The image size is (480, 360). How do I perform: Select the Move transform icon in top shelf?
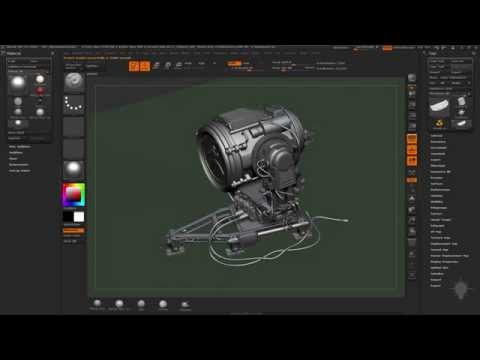click(156, 65)
